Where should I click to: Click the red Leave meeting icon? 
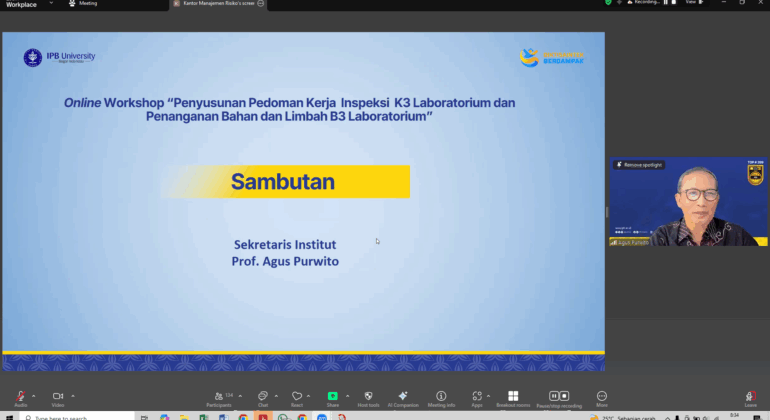(x=750, y=396)
